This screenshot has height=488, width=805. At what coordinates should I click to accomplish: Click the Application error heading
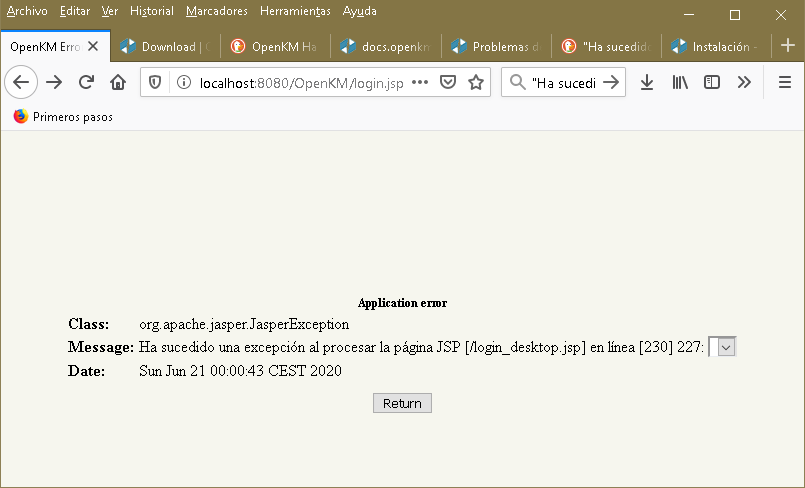(x=402, y=303)
